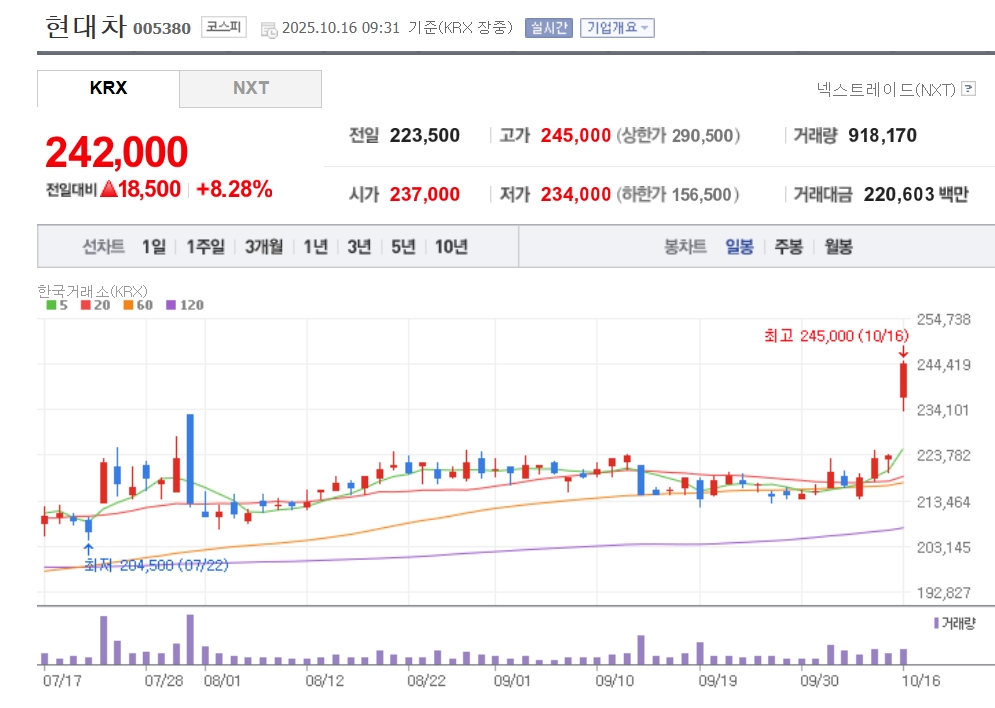The image size is (995, 708).
Task: Click the 전일 value 223,500
Action: coord(425,135)
